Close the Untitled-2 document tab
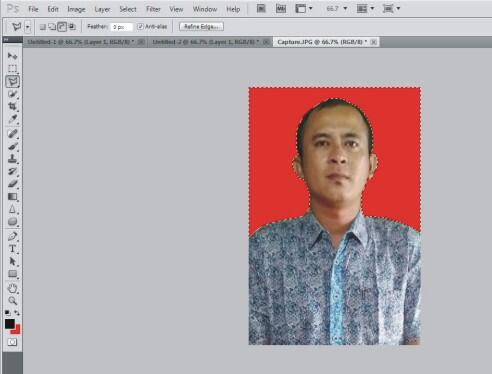 pos(266,42)
